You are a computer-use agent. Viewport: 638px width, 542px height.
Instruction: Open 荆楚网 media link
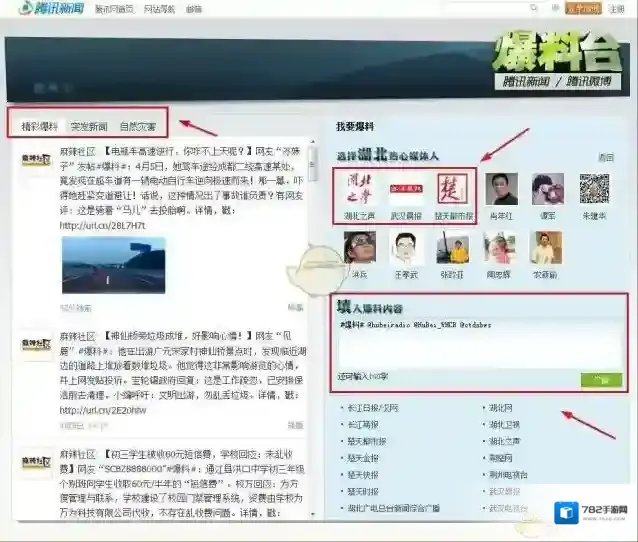pyautogui.click(x=500, y=458)
